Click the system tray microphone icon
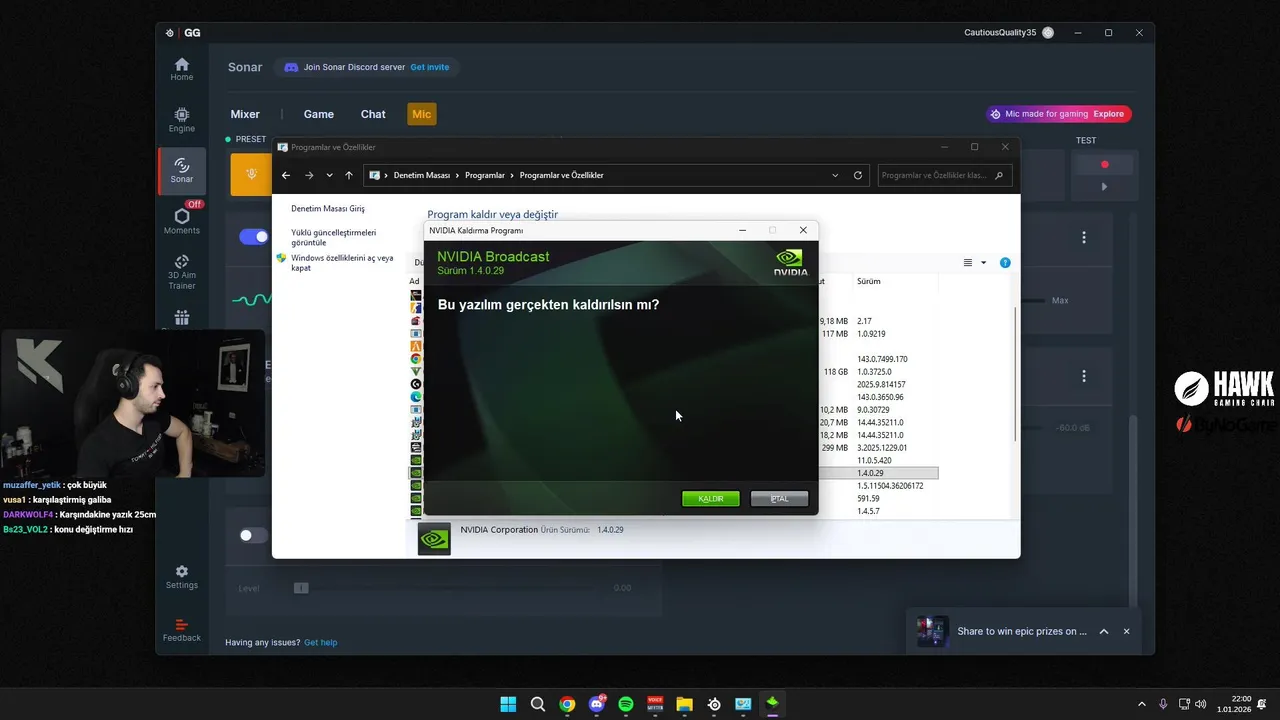This screenshot has height=720, width=1280. point(1163,704)
